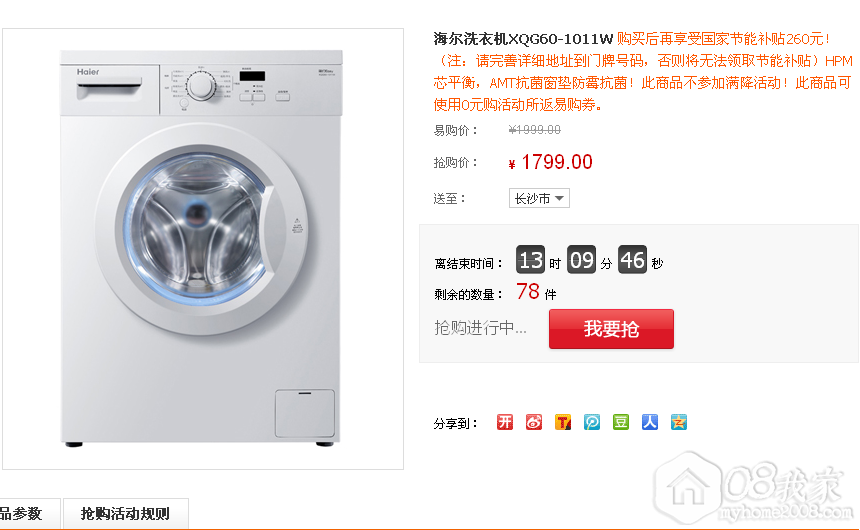Share to Tencent Weibo

(x=592, y=422)
